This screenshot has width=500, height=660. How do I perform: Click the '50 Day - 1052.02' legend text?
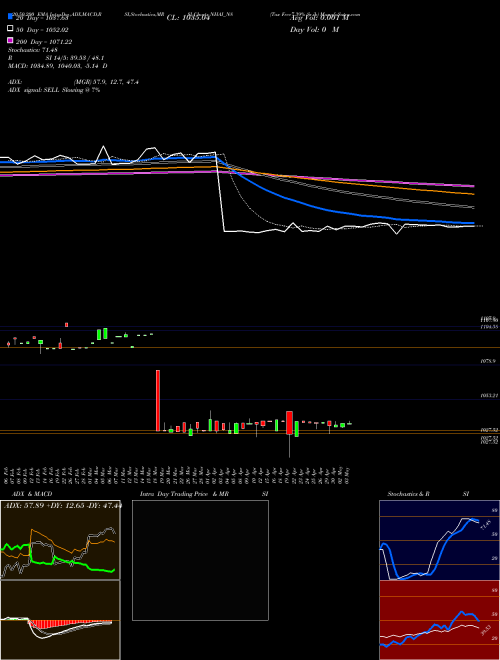pyautogui.click(x=42, y=29)
